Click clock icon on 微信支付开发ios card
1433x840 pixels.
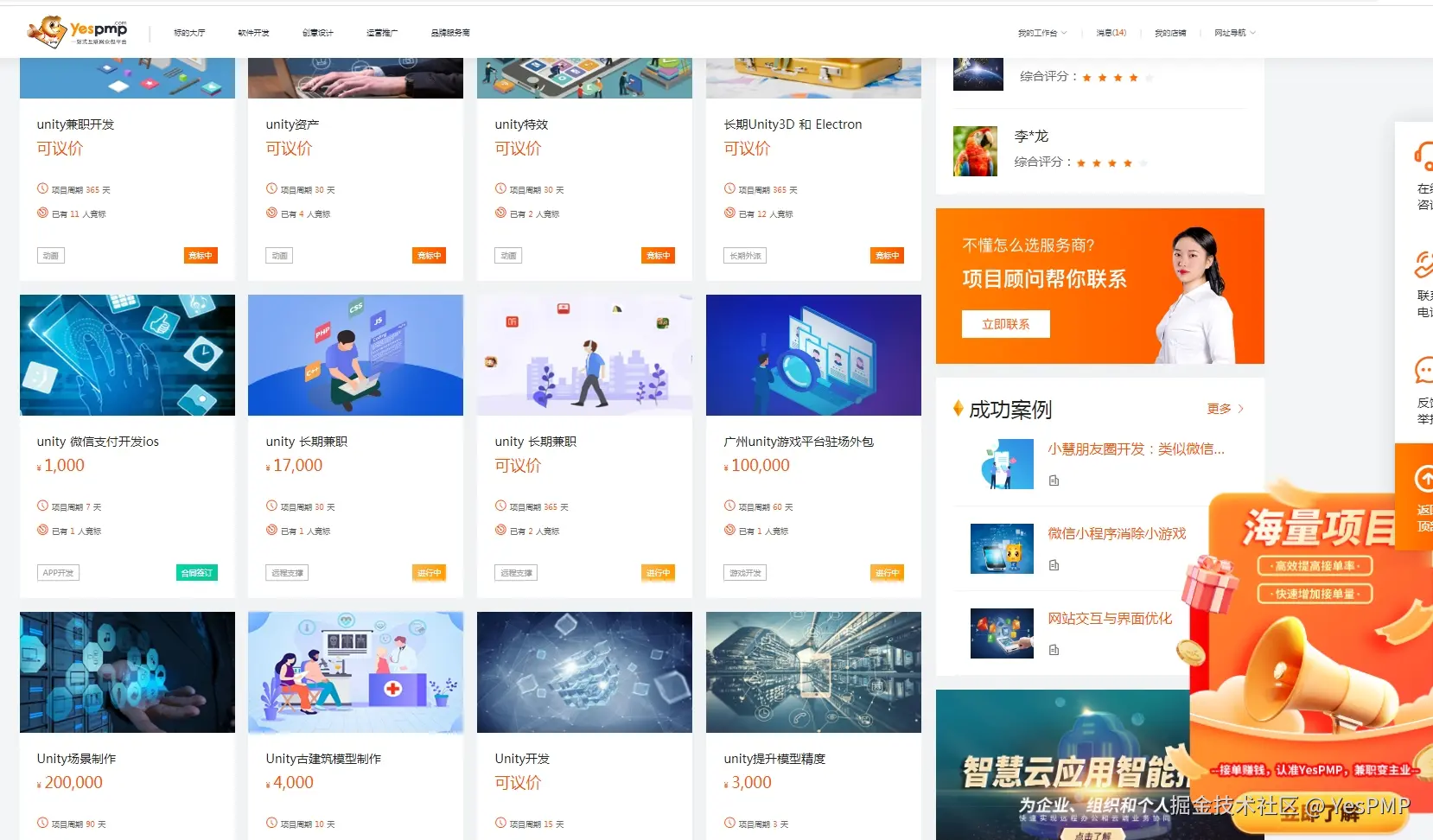(42, 506)
